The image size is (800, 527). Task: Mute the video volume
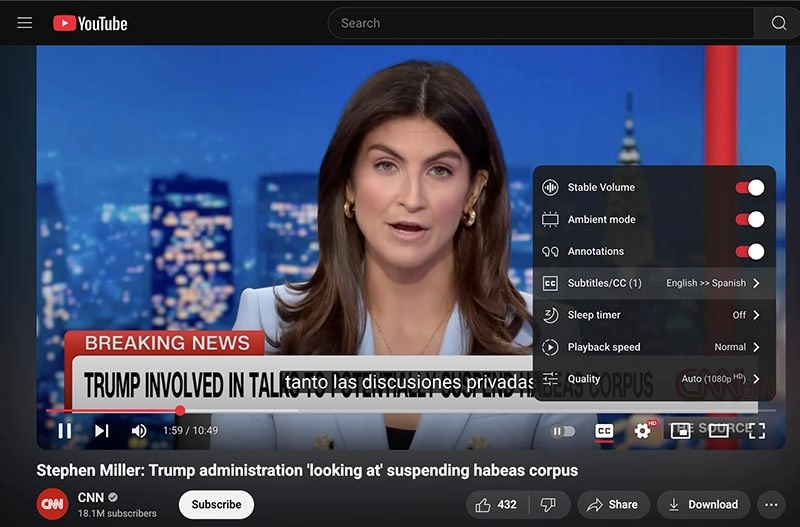coord(139,431)
